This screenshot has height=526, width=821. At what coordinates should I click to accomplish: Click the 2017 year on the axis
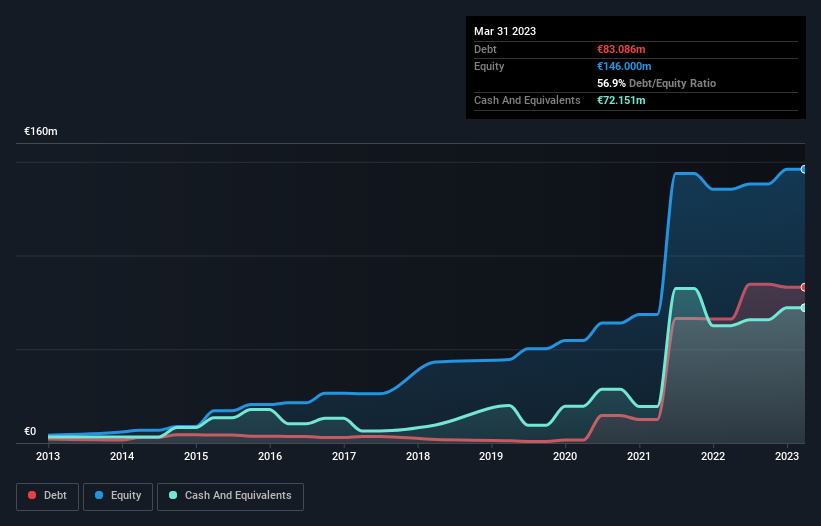point(344,457)
